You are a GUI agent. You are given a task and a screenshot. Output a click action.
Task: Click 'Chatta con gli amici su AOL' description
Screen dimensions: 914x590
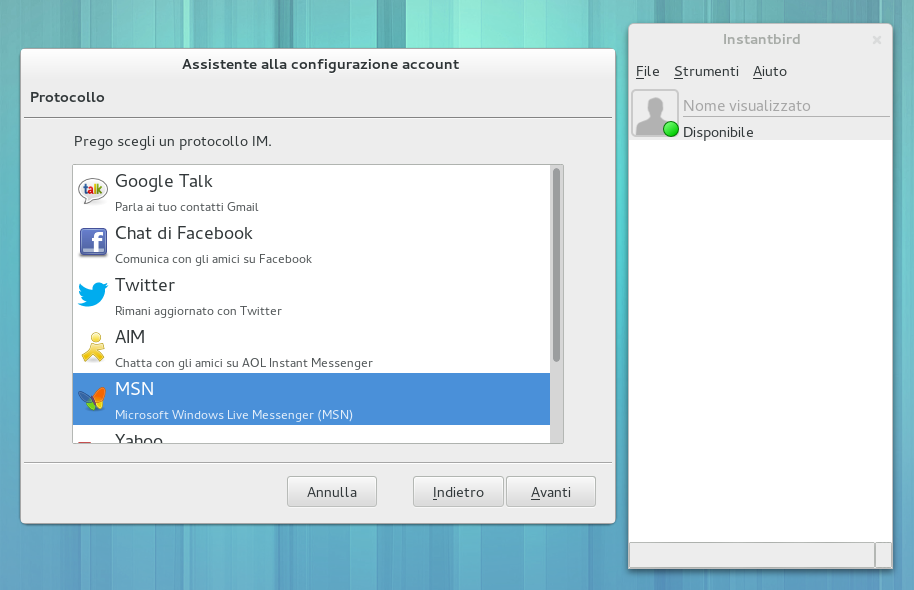(244, 363)
